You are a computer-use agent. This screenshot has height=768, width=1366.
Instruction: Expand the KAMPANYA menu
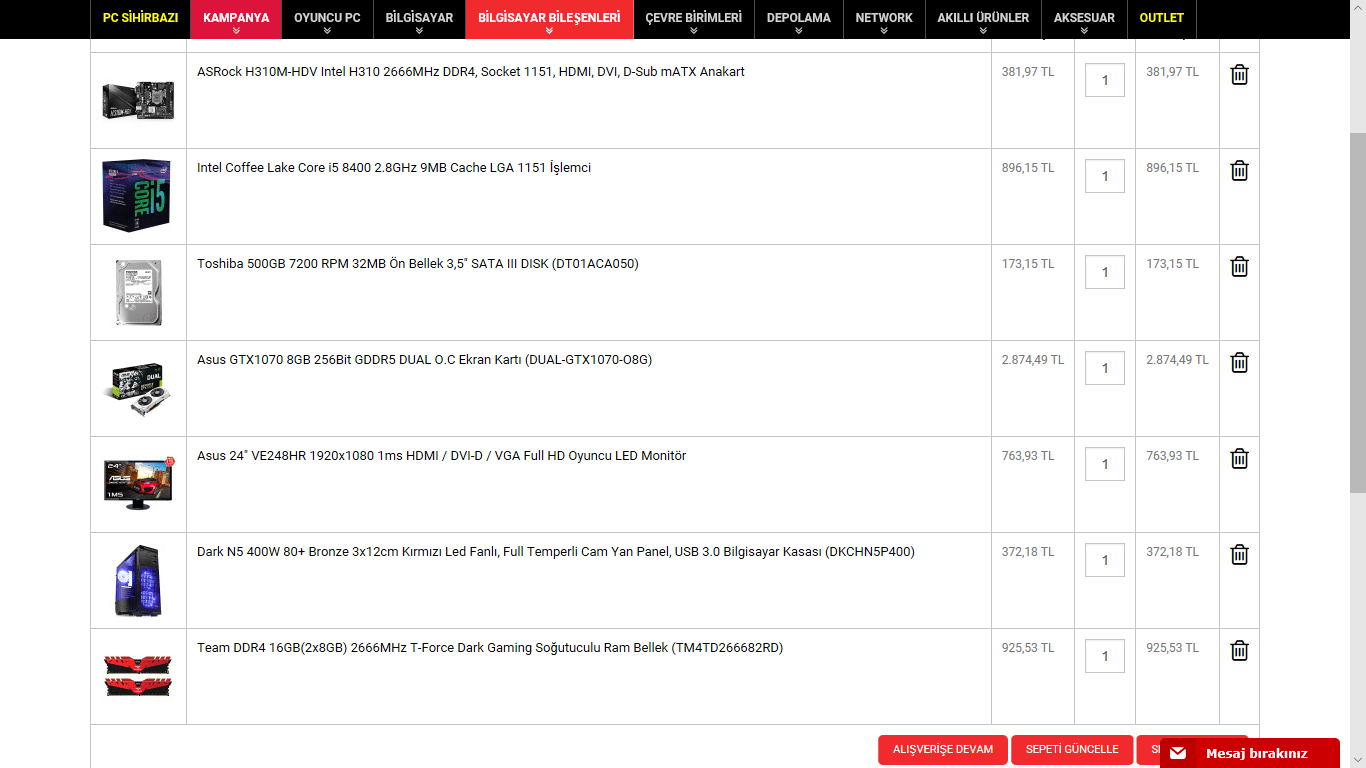236,19
